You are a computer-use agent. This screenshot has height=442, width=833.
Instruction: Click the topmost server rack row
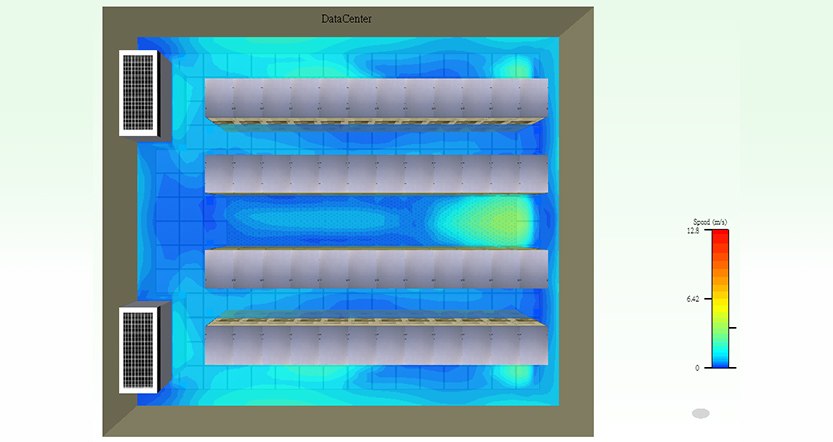point(376,102)
